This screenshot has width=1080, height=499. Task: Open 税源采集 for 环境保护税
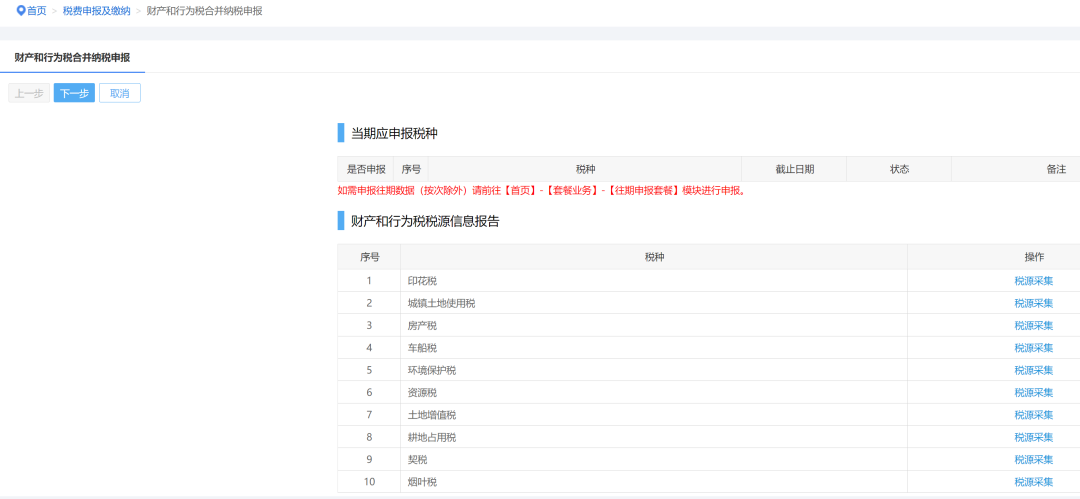pos(1034,370)
